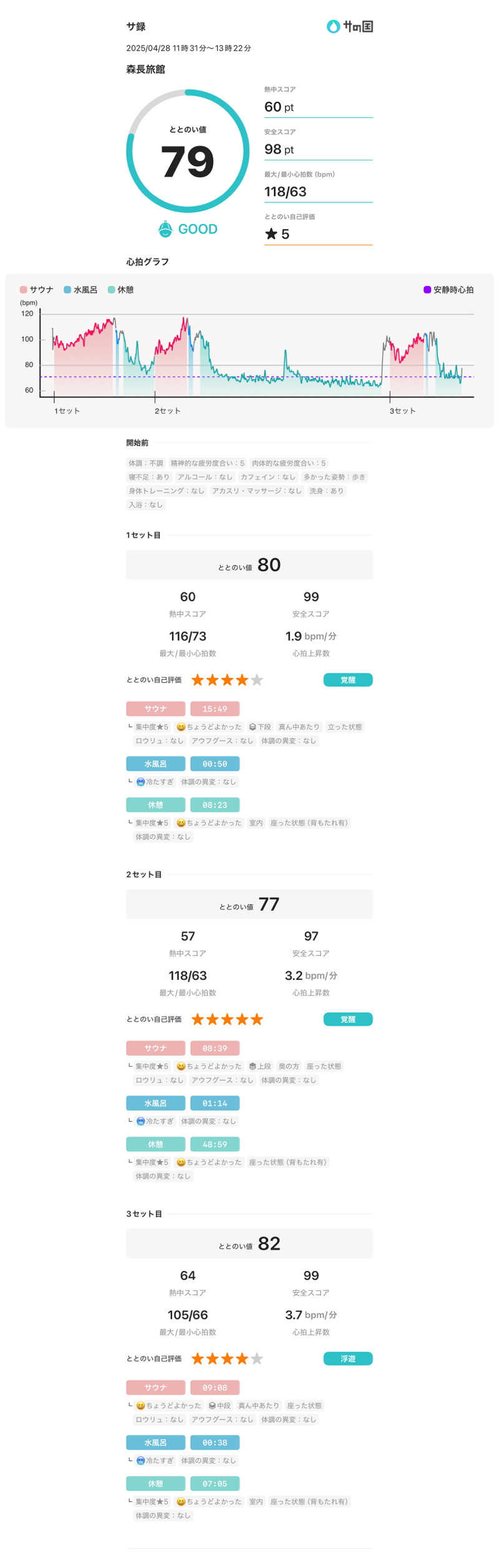The width and height of the screenshot is (499, 1568).
Task: Click the blue 水風呂 legend swatch
Action: [67, 290]
